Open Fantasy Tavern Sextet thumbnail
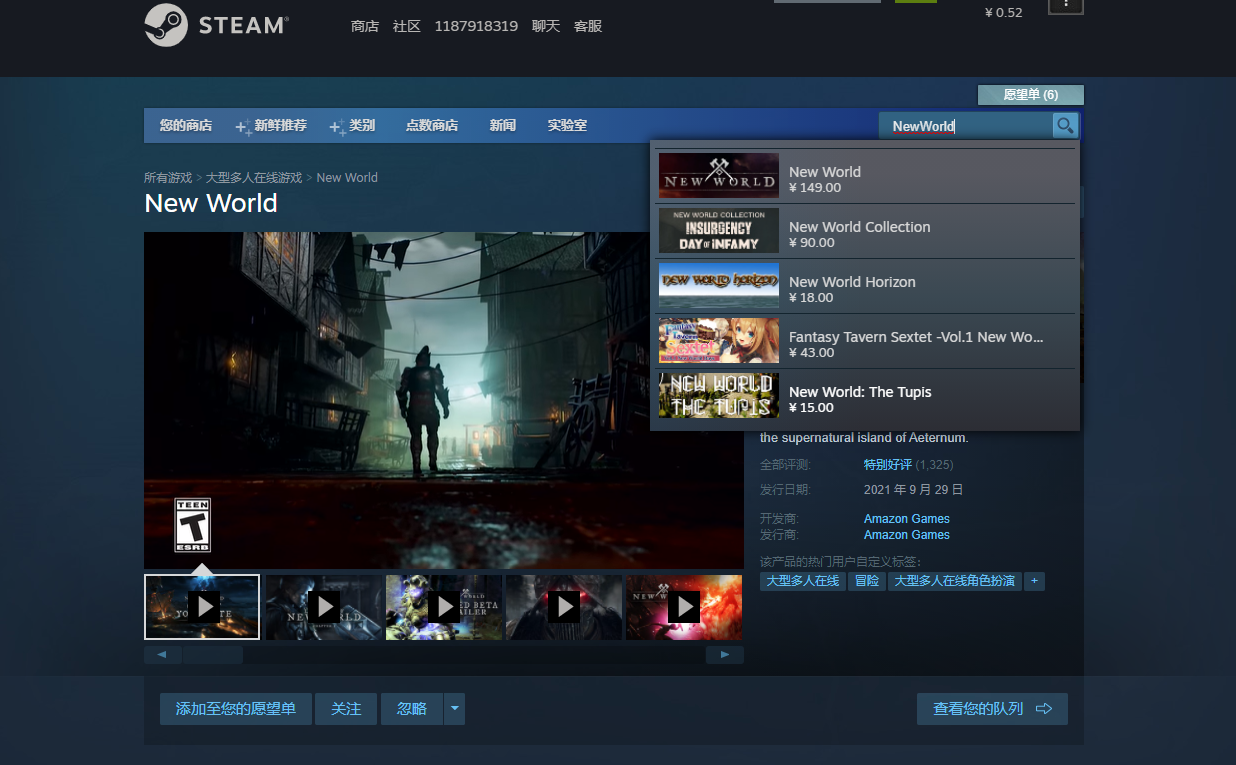Viewport: 1236px width, 765px height. (719, 341)
